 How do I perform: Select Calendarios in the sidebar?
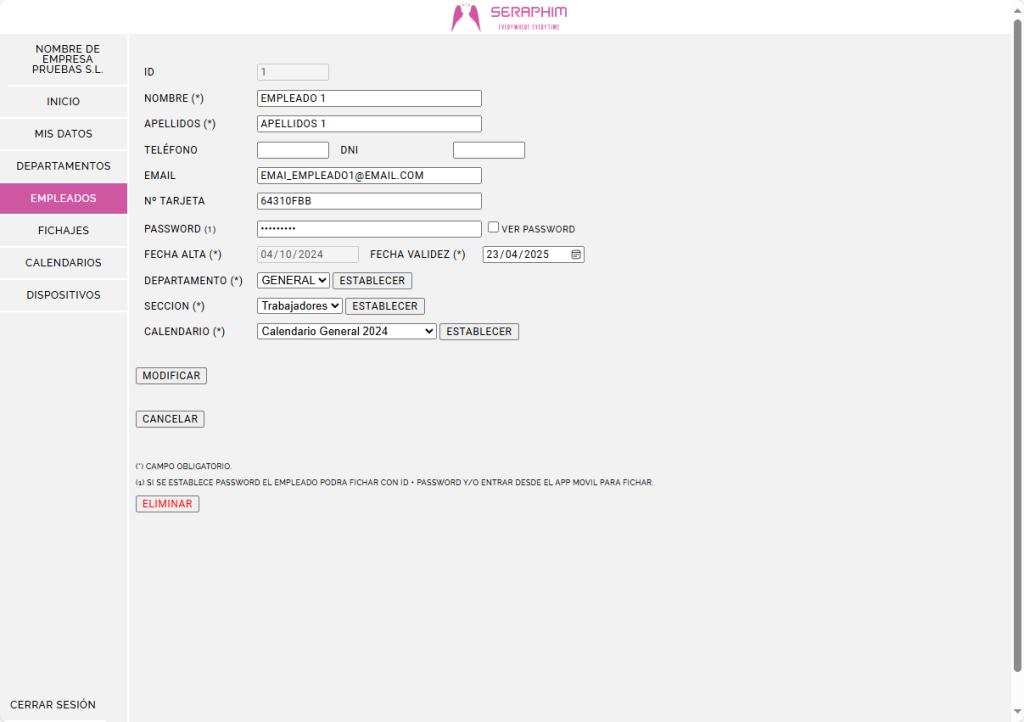(63, 263)
